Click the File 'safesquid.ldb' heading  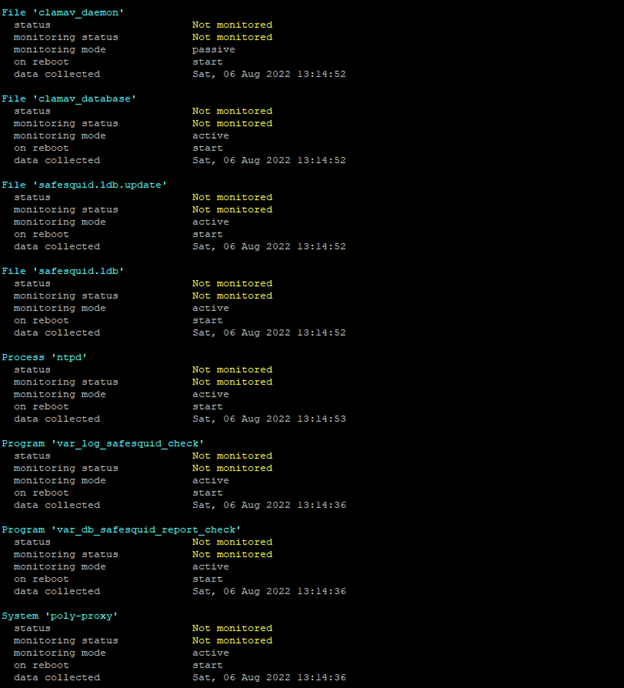click(x=63, y=270)
